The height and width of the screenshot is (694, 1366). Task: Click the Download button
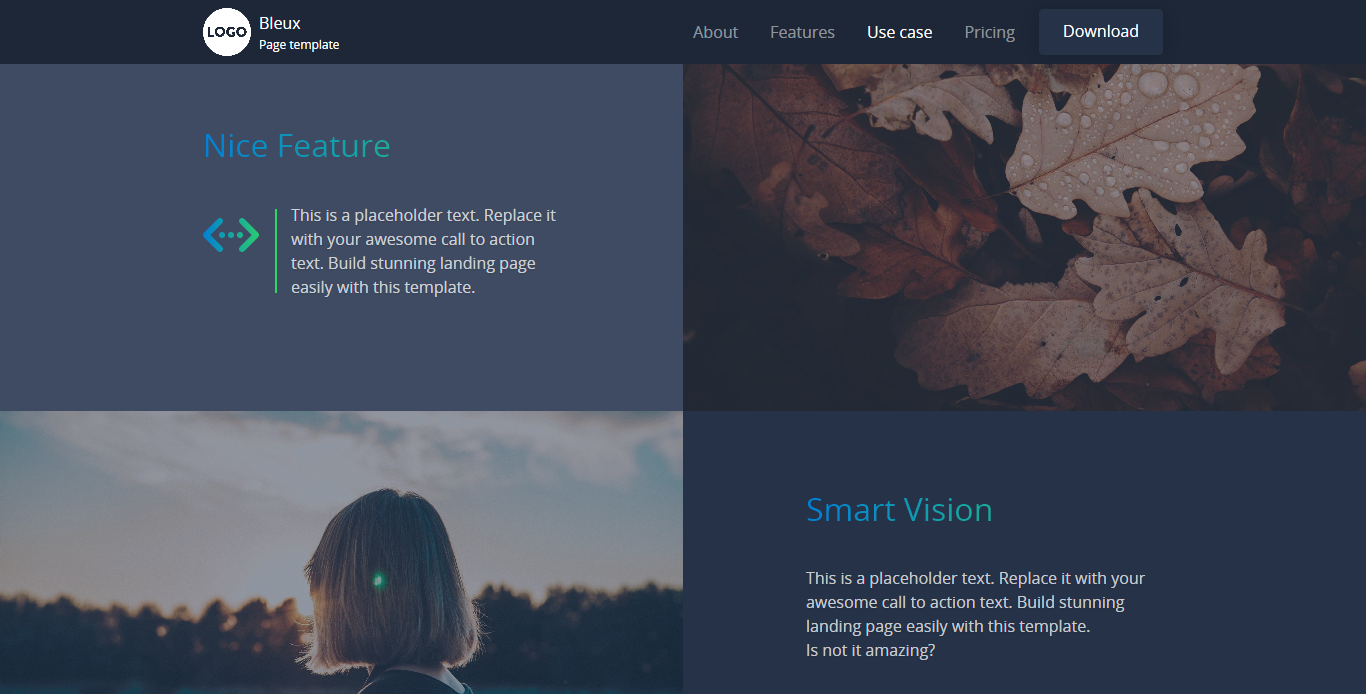(x=1100, y=32)
